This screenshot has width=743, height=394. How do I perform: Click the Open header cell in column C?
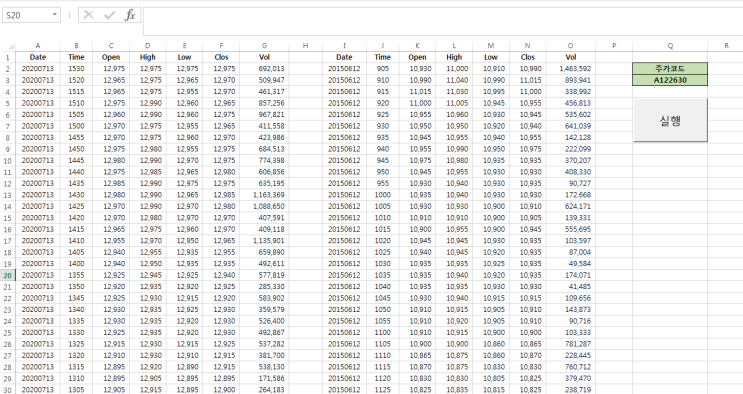(x=111, y=57)
